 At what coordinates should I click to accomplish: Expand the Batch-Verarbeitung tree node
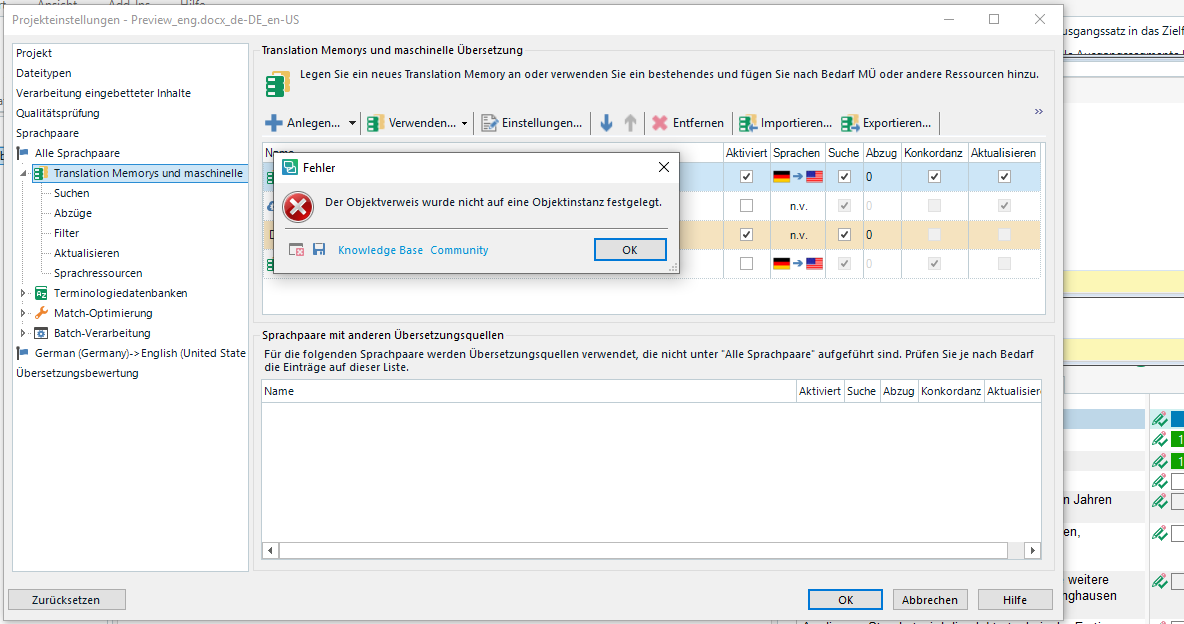(x=24, y=333)
